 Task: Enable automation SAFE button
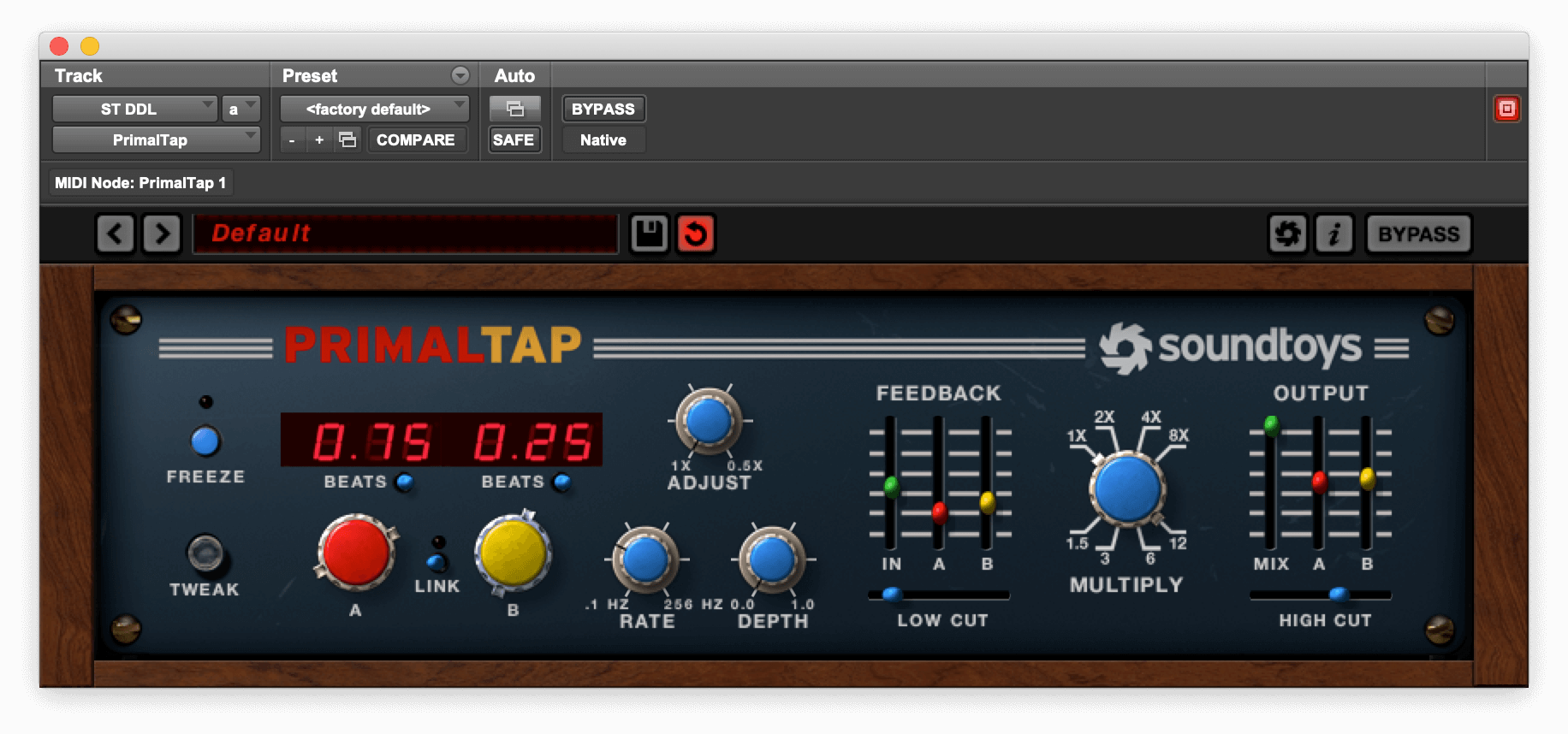[x=514, y=139]
